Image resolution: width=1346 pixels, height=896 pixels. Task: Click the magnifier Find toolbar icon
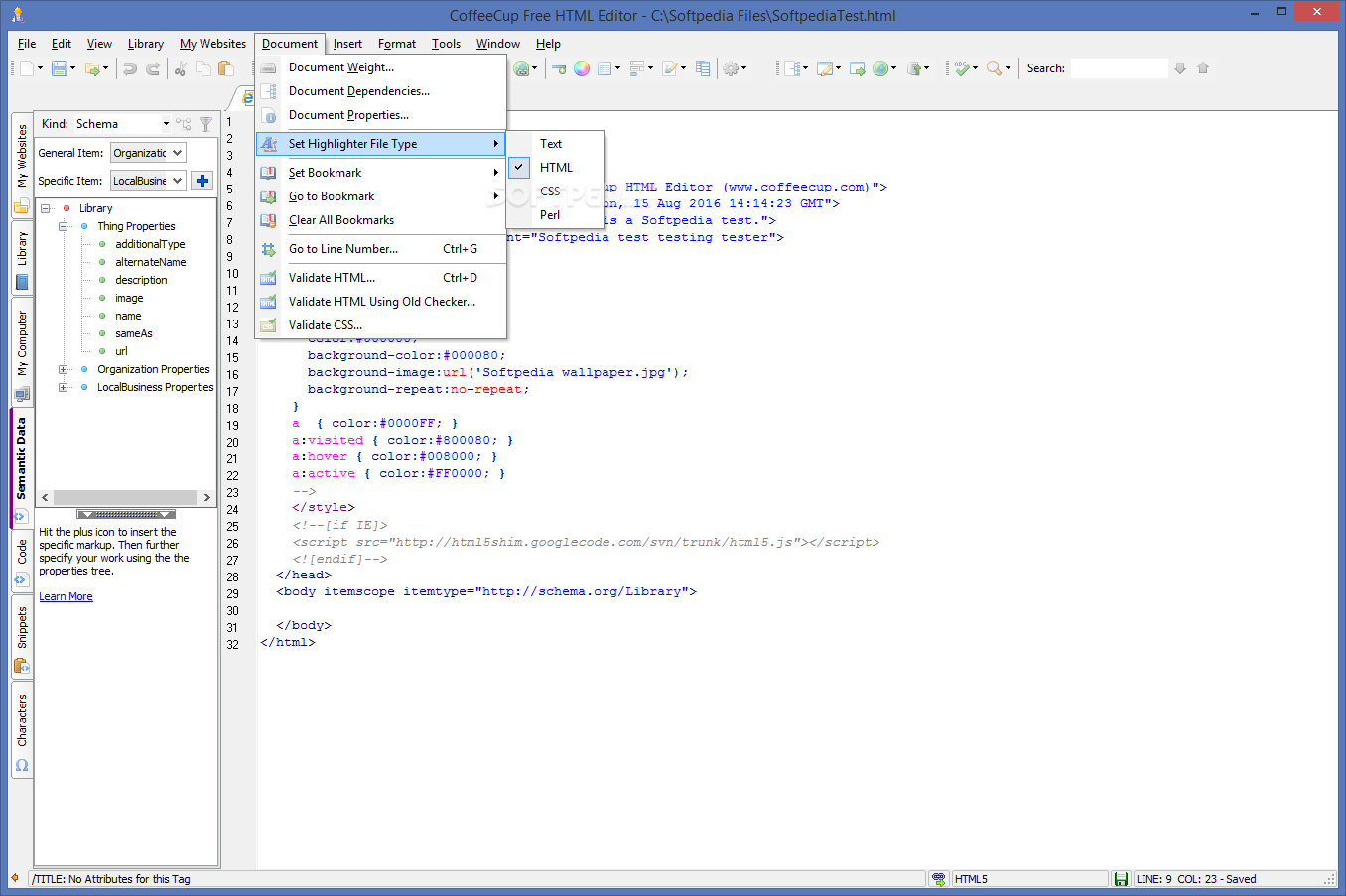pos(994,68)
